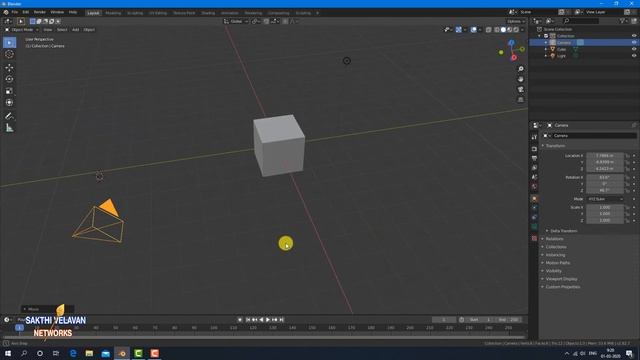This screenshot has height=360, width=640.
Task: Open the Scene properties tab
Action: [534, 177]
